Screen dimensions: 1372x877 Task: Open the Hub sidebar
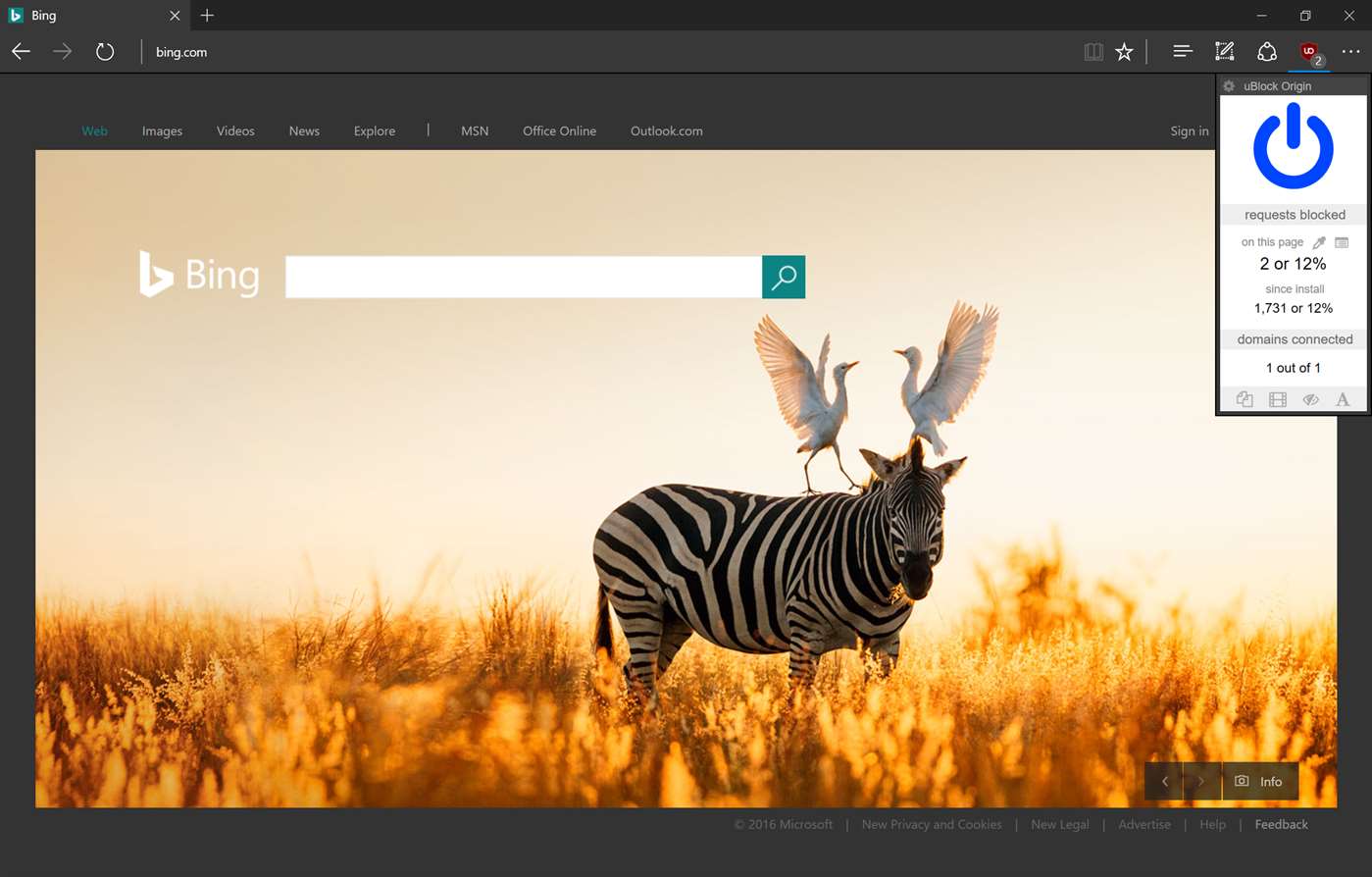click(1182, 51)
